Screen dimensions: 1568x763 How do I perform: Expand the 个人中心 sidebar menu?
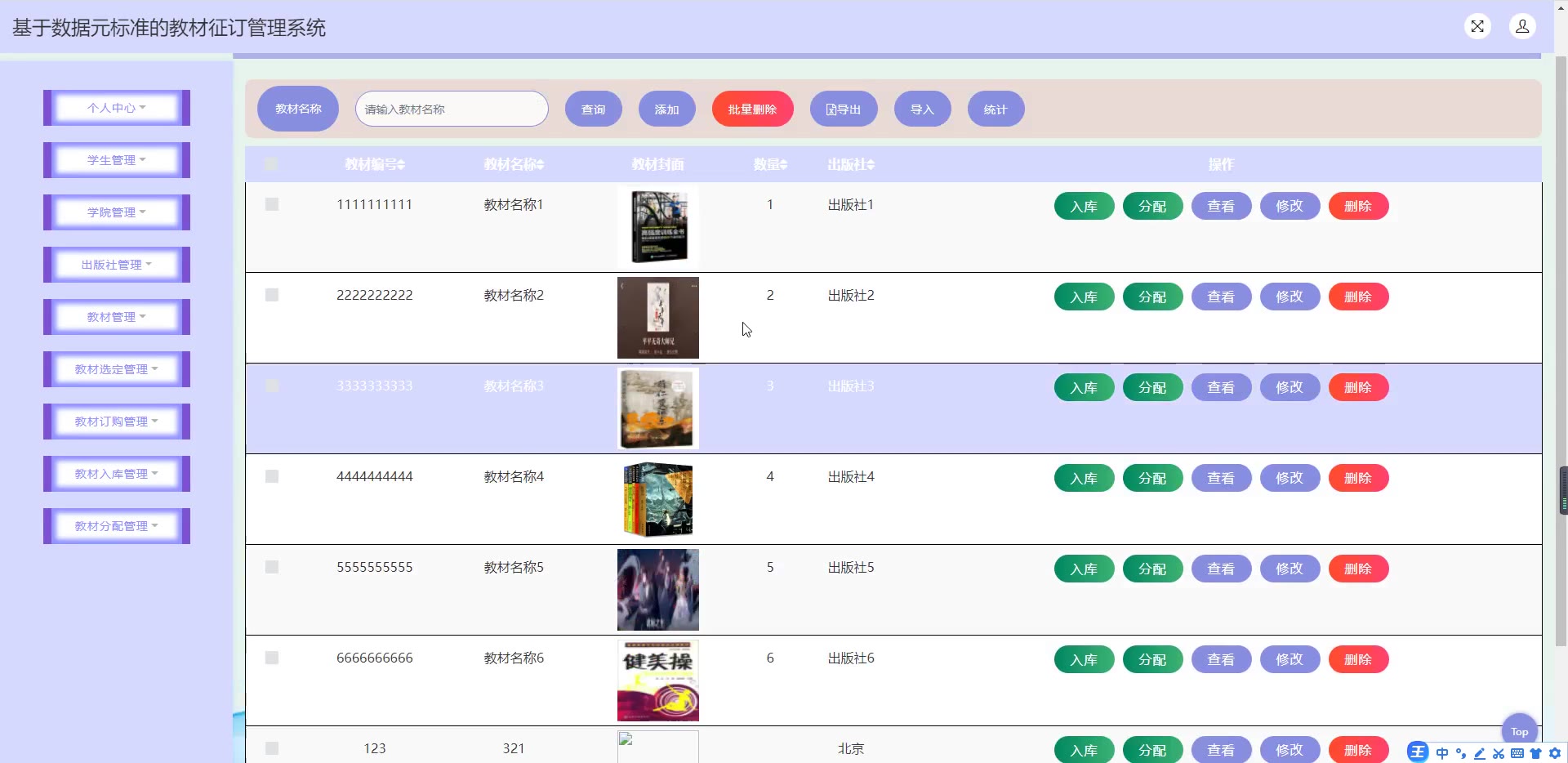click(117, 108)
